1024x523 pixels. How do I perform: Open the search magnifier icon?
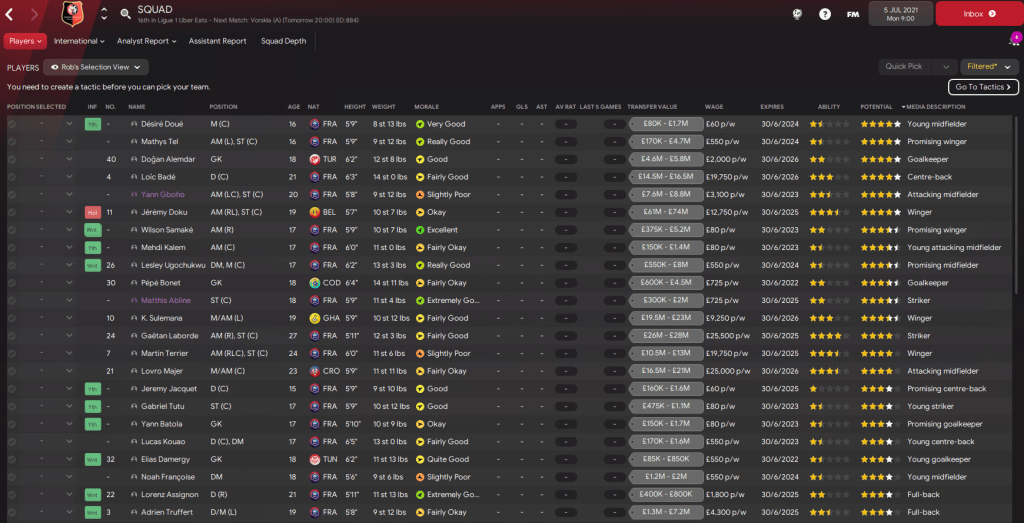pyautogui.click(x=125, y=14)
